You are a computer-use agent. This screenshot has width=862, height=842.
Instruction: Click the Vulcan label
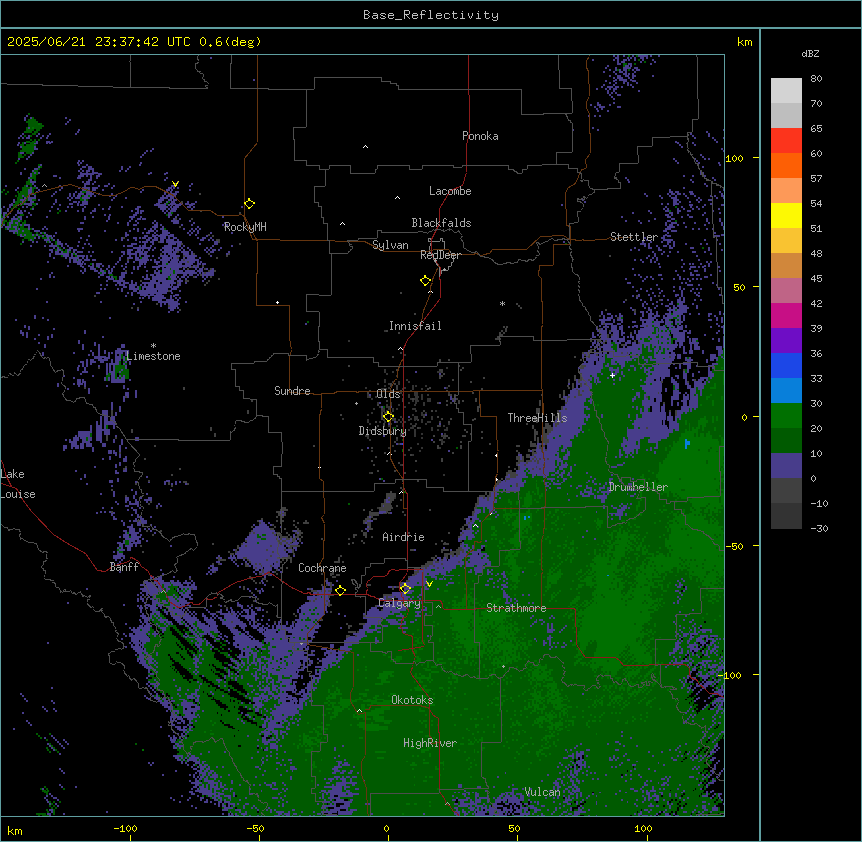(x=542, y=792)
